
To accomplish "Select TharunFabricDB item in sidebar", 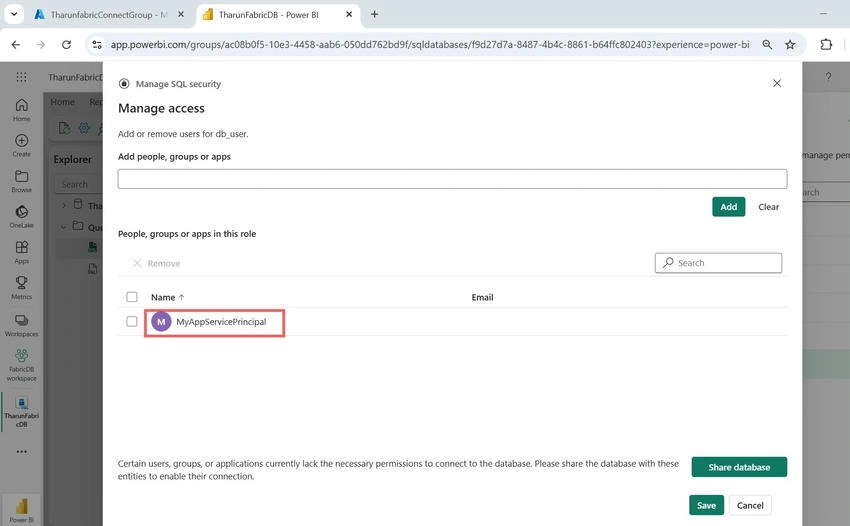I will tap(22, 412).
